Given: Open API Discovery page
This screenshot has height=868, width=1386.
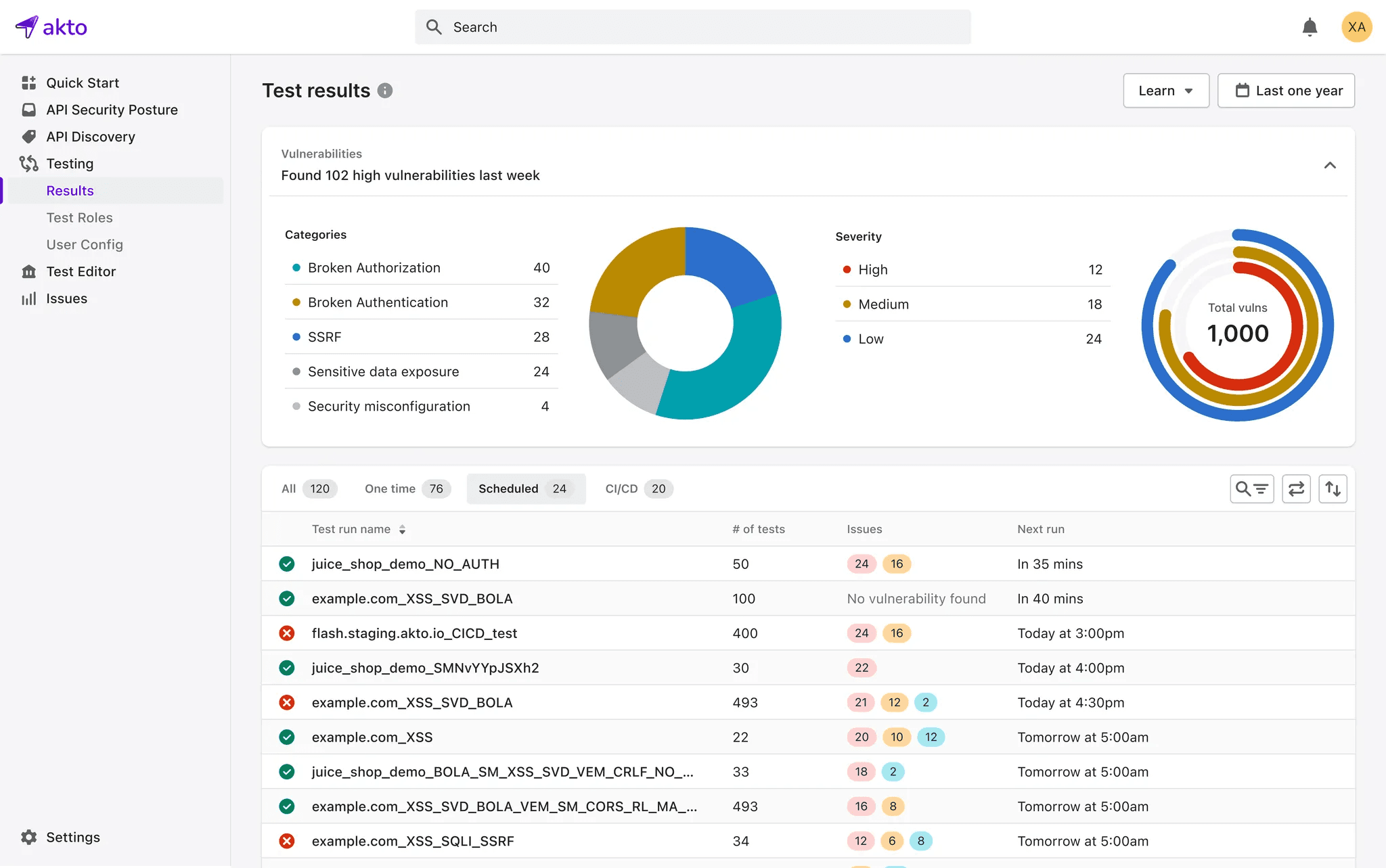Looking at the screenshot, I should pyautogui.click(x=91, y=137).
